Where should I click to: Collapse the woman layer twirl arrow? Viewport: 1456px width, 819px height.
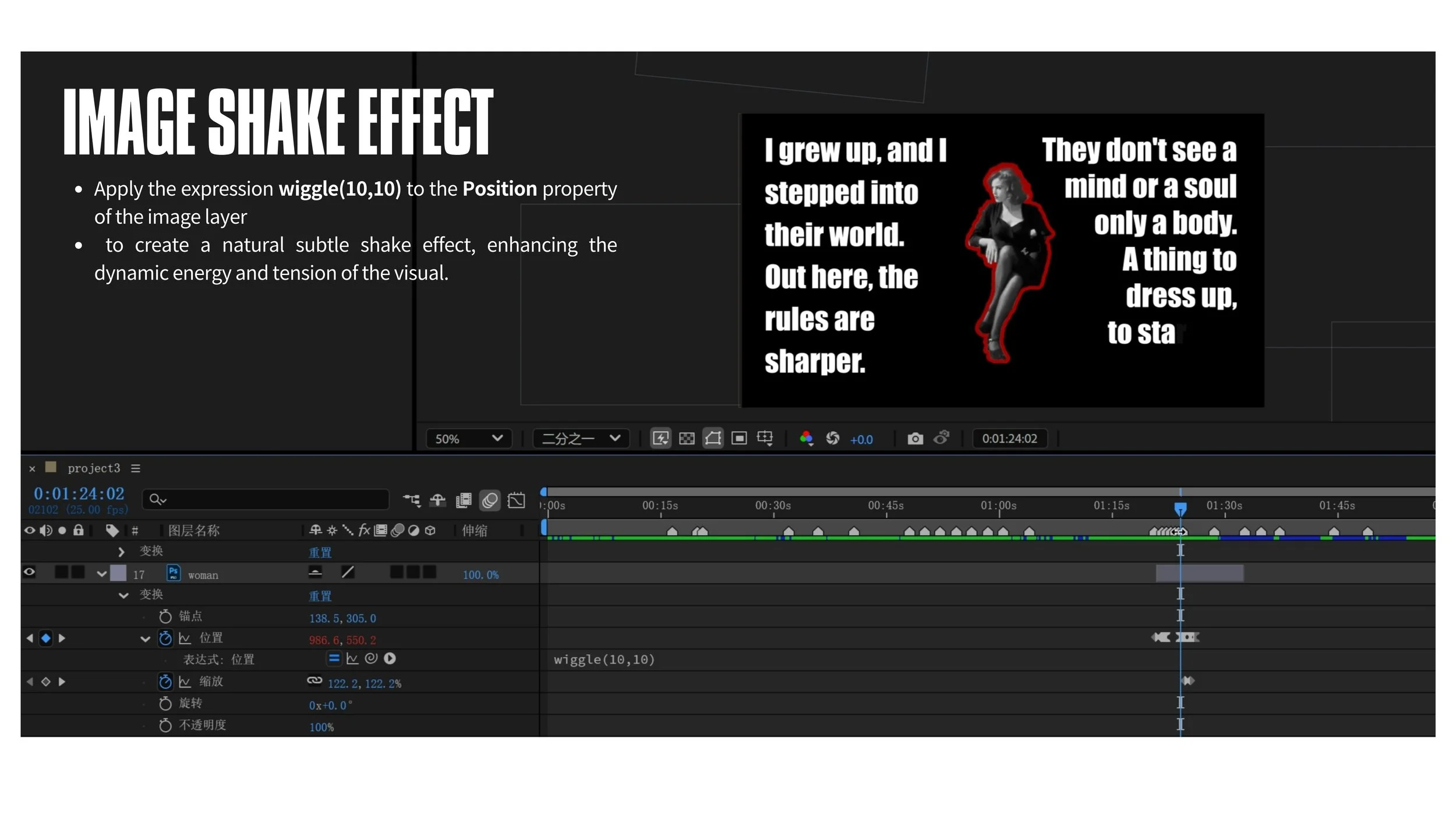(102, 574)
